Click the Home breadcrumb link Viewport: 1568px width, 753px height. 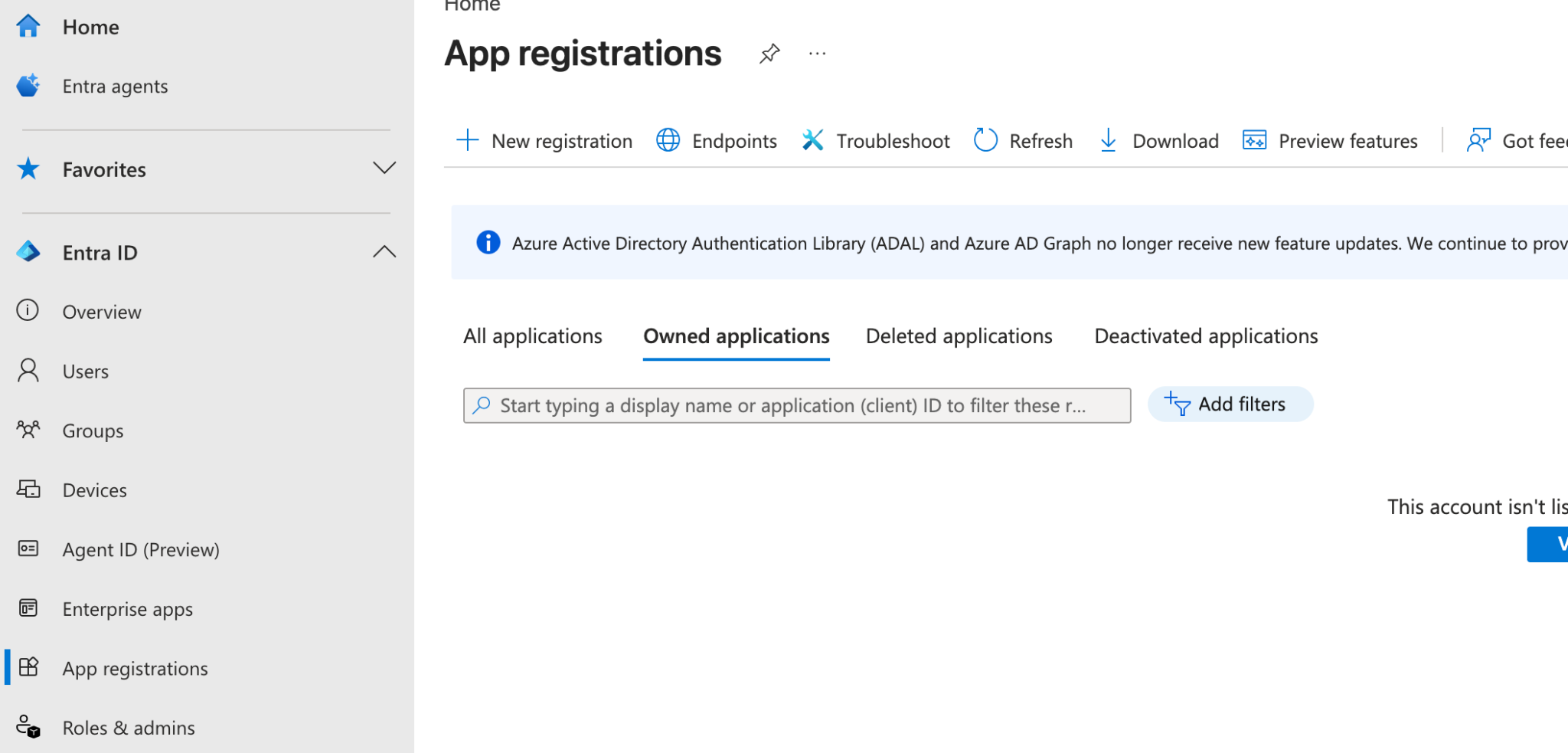coord(472,5)
